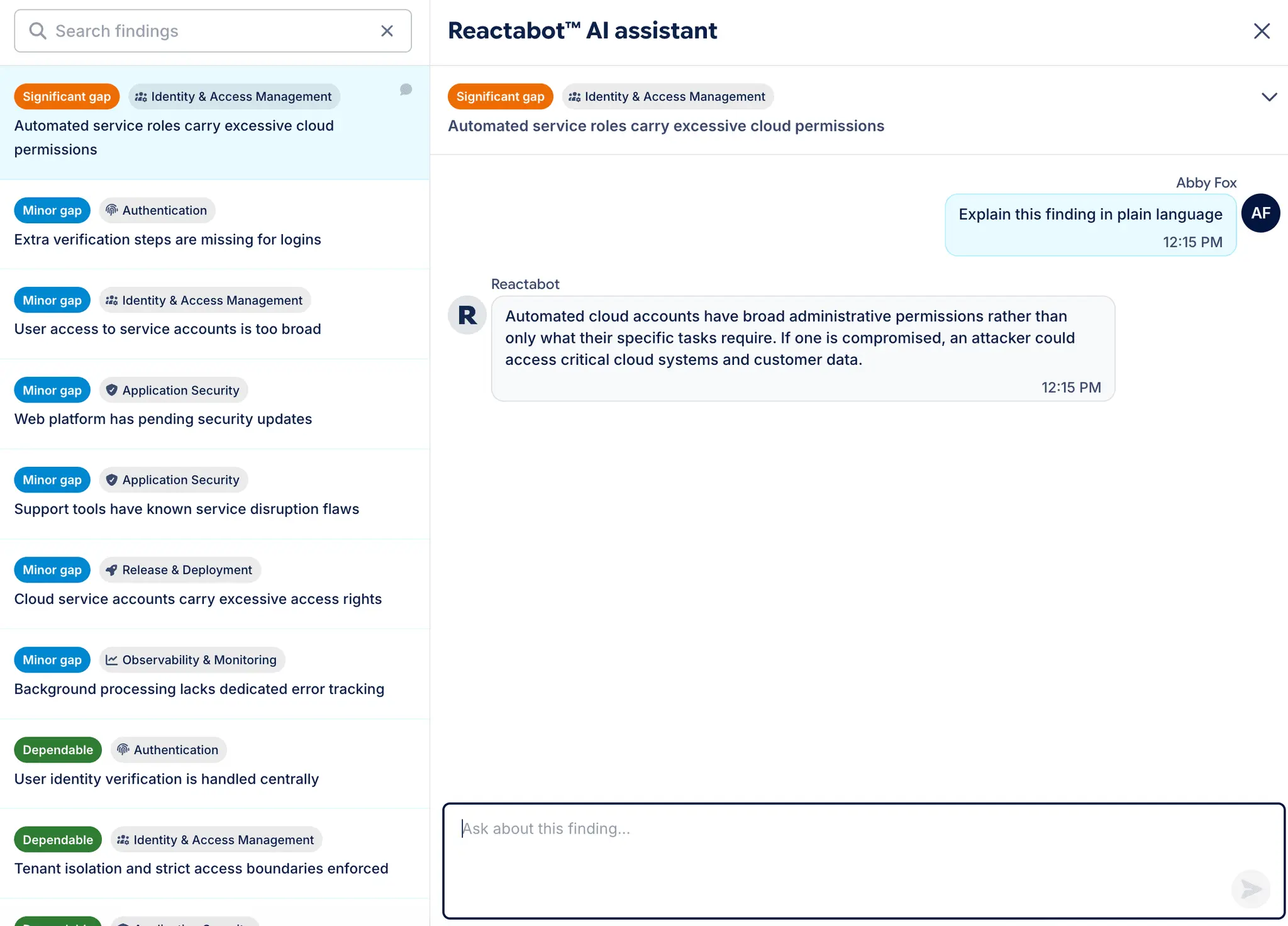Select Background processing lacks error tracking finding

coord(214,674)
